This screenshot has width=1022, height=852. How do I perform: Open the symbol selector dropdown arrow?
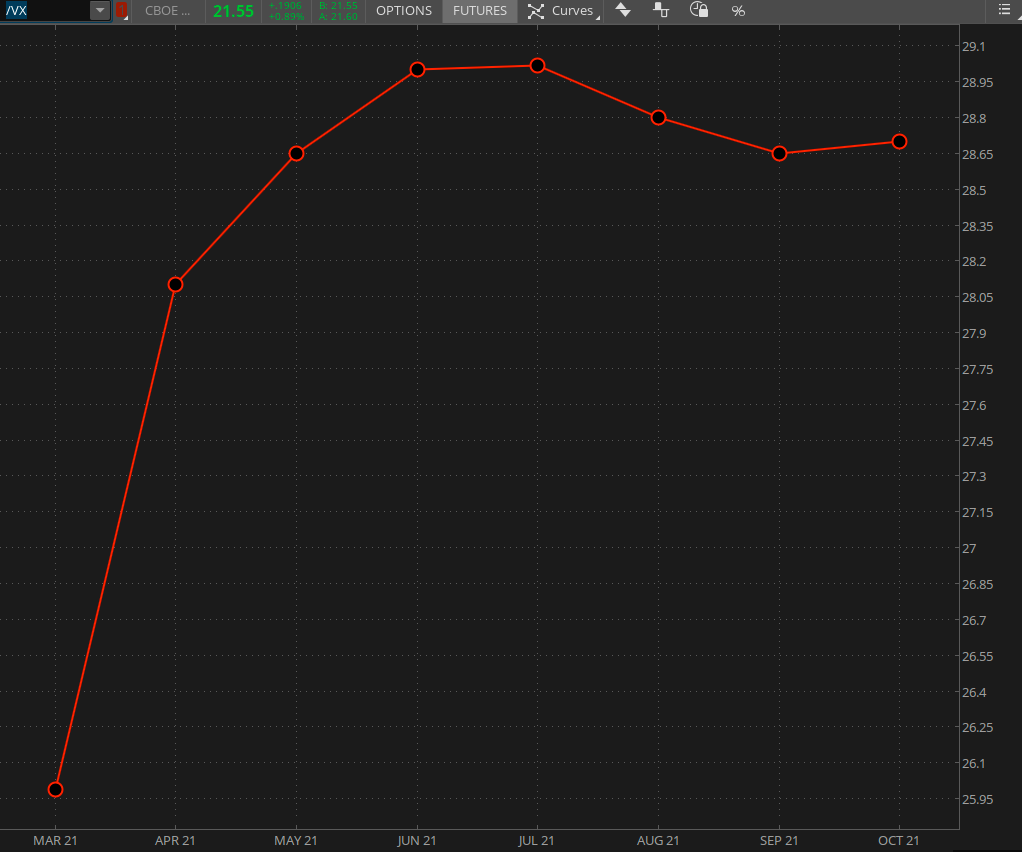[x=99, y=11]
